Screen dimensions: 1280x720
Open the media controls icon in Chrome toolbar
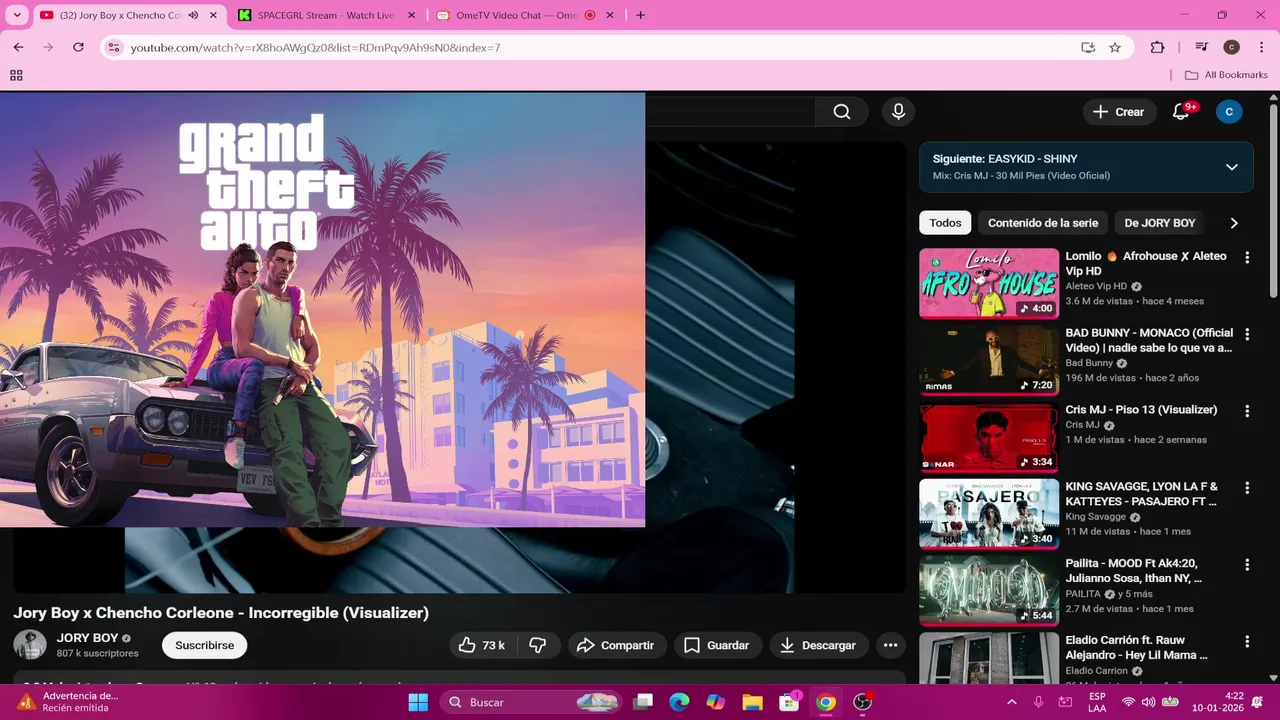(1202, 47)
